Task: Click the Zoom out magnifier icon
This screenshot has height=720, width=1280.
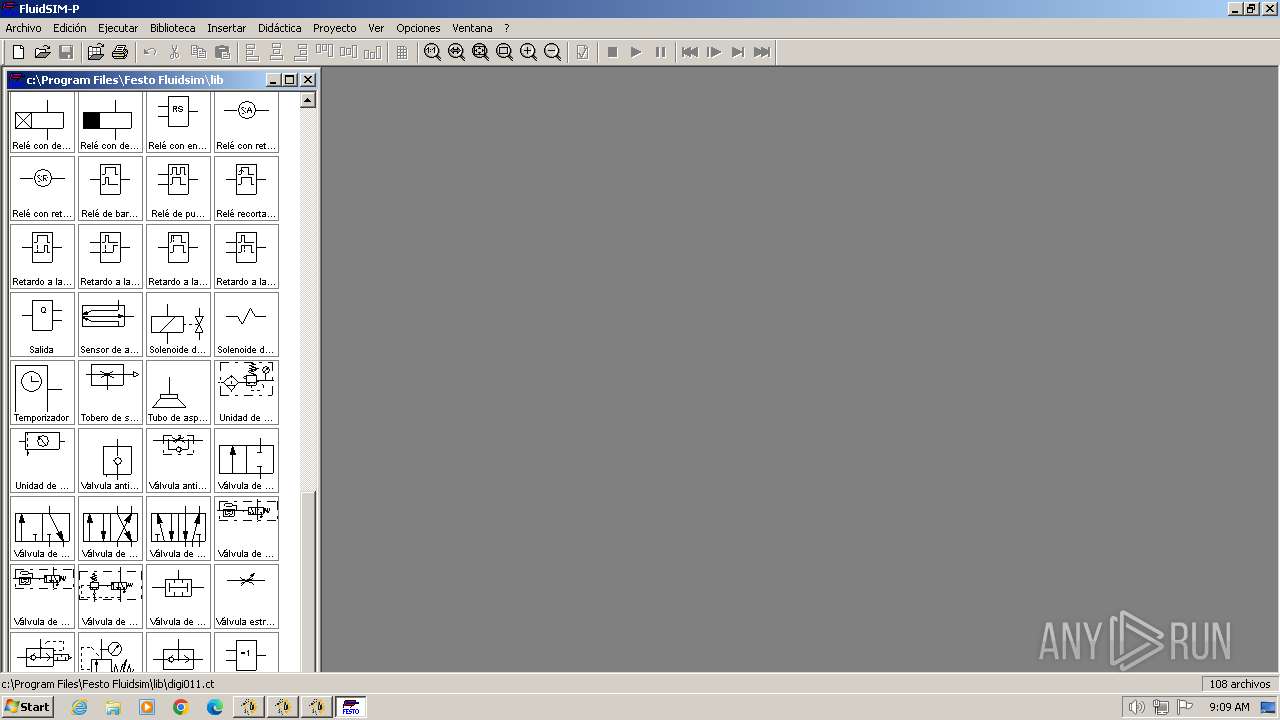Action: coord(552,52)
